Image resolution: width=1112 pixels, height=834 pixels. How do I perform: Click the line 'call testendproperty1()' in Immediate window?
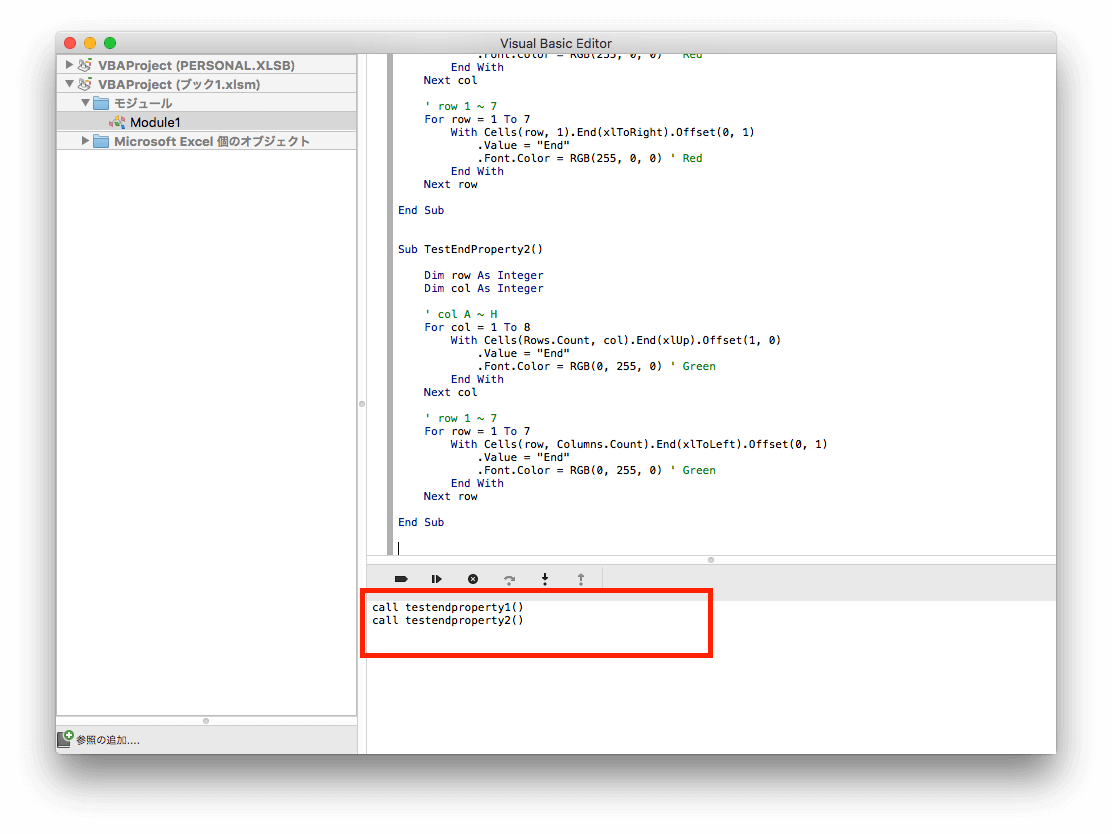coord(447,607)
